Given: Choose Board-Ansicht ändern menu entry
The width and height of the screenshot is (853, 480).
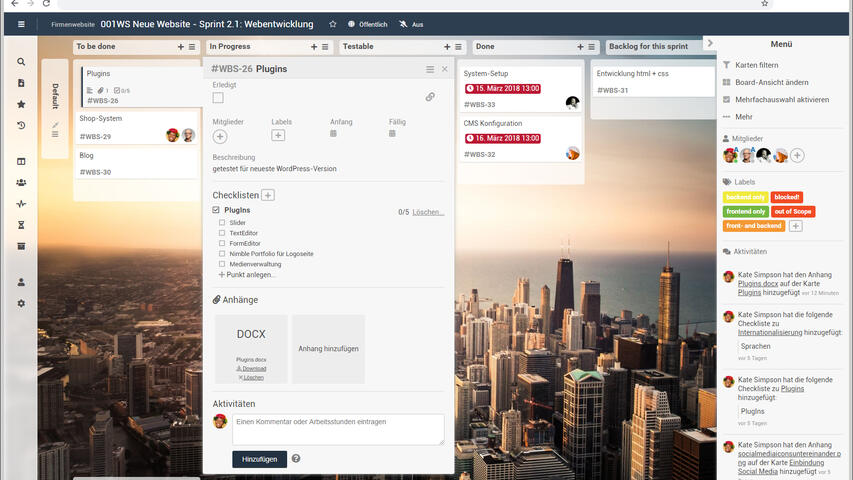Looking at the screenshot, I should pyautogui.click(x=771, y=82).
